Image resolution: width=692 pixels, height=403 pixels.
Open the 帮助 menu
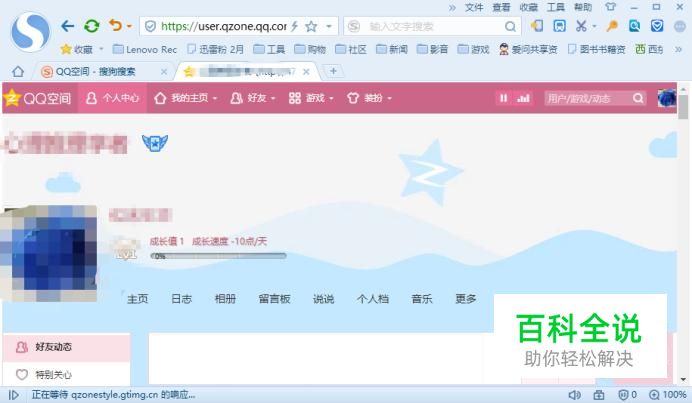tap(583, 7)
